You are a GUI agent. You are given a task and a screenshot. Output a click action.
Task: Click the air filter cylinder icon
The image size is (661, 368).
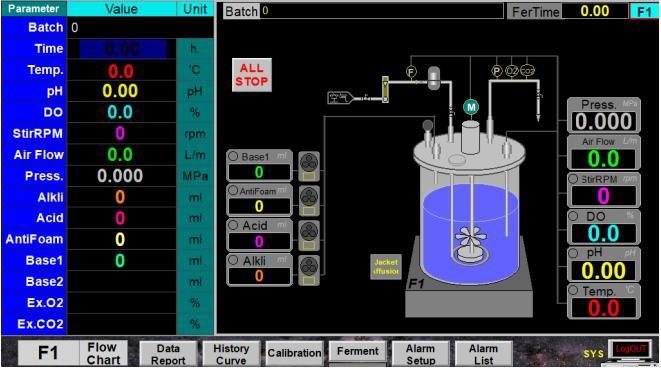(x=433, y=78)
